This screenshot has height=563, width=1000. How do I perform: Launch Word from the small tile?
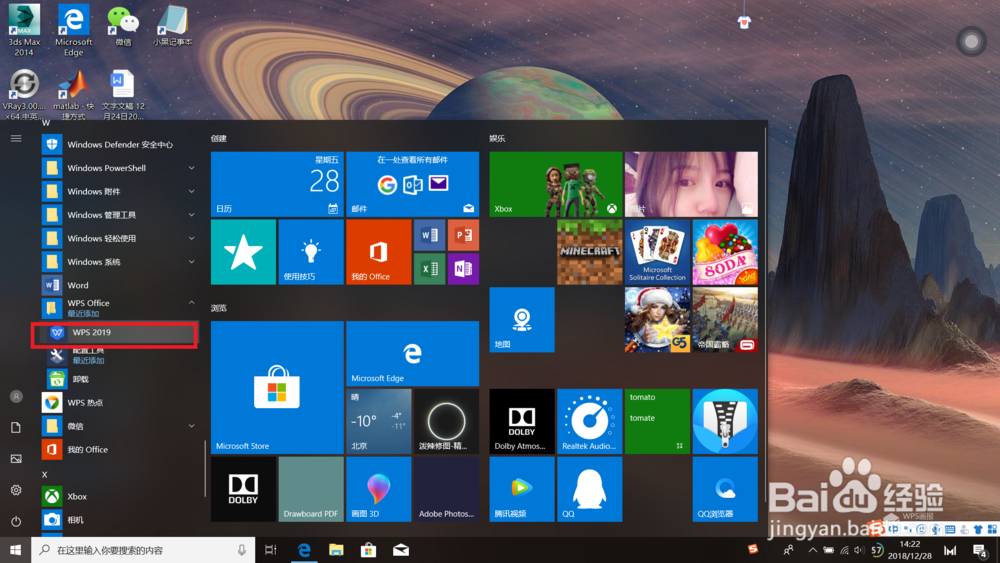pyautogui.click(x=429, y=235)
